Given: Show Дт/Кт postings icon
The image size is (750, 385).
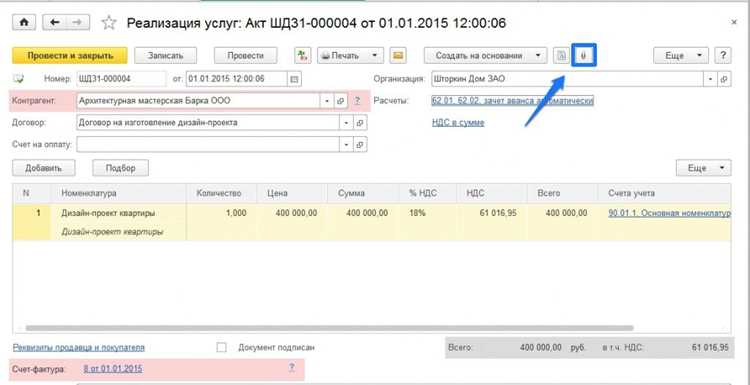Looking at the screenshot, I should tap(302, 55).
